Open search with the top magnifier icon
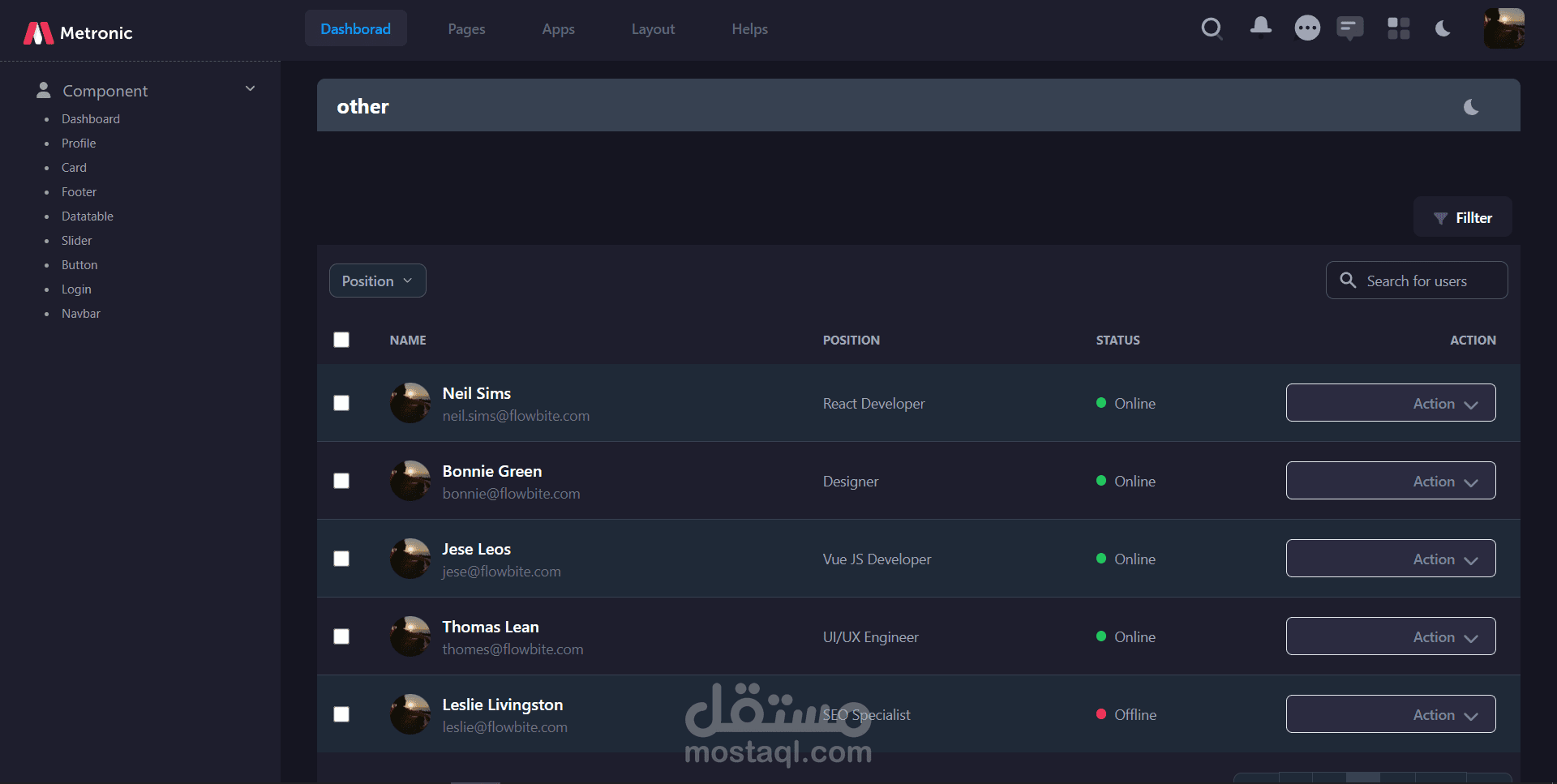Image resolution: width=1557 pixels, height=784 pixels. coord(1212,29)
